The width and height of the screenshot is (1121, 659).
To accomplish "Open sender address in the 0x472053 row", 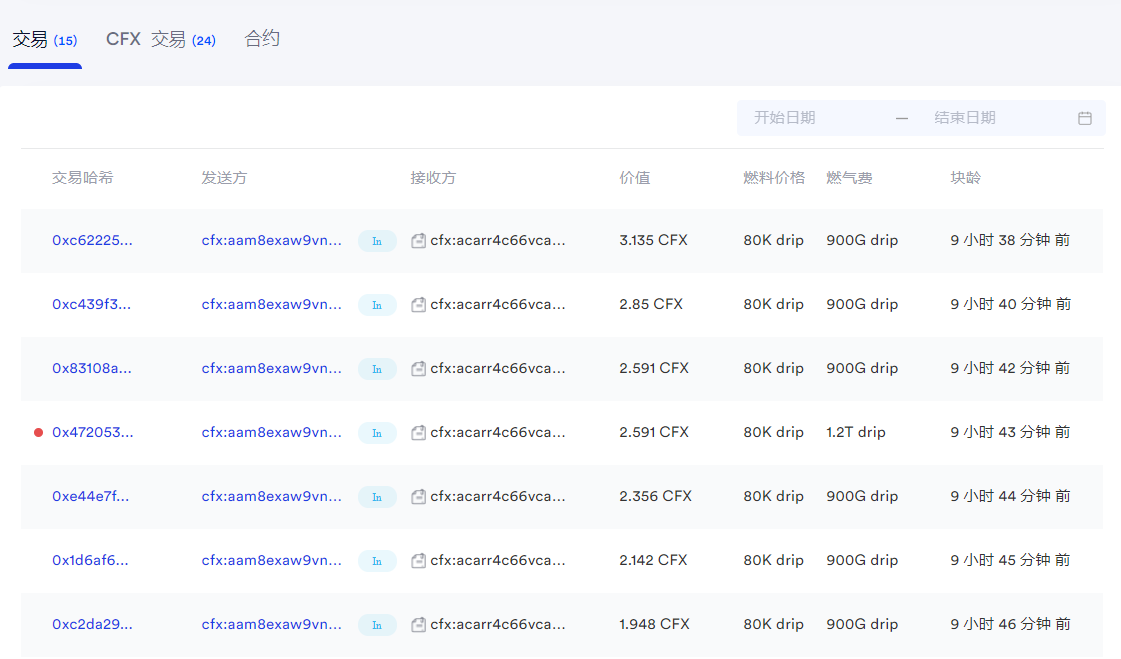I will (x=272, y=432).
